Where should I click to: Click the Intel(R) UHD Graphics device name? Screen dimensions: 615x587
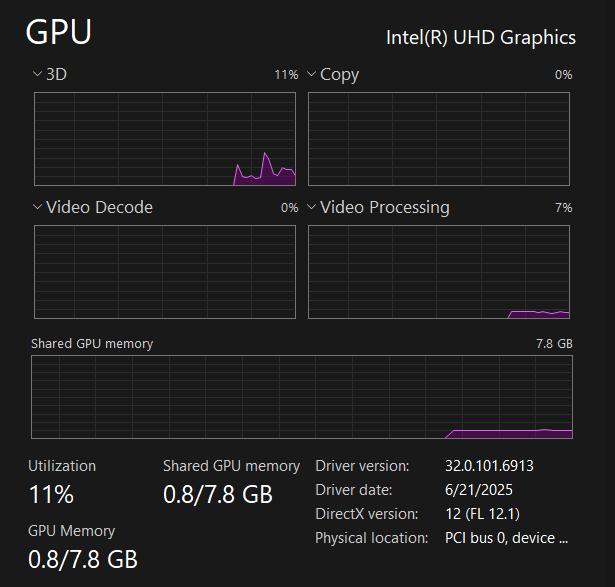pos(481,37)
